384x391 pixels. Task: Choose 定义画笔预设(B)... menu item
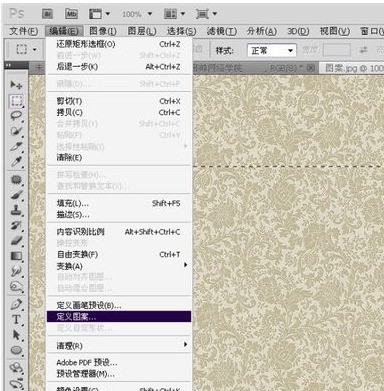click(x=119, y=305)
